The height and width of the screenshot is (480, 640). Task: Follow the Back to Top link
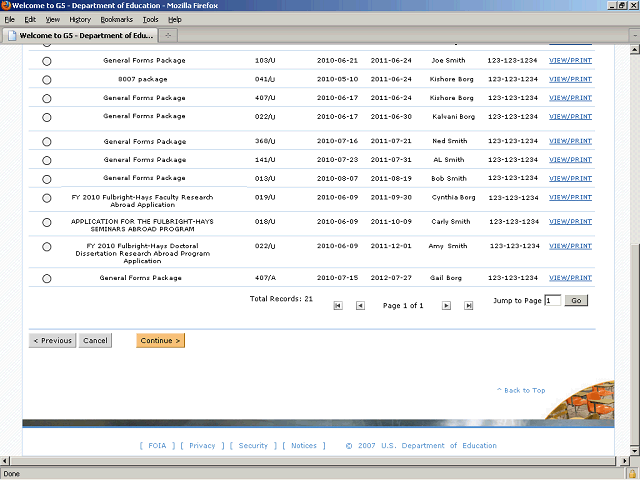click(521, 390)
